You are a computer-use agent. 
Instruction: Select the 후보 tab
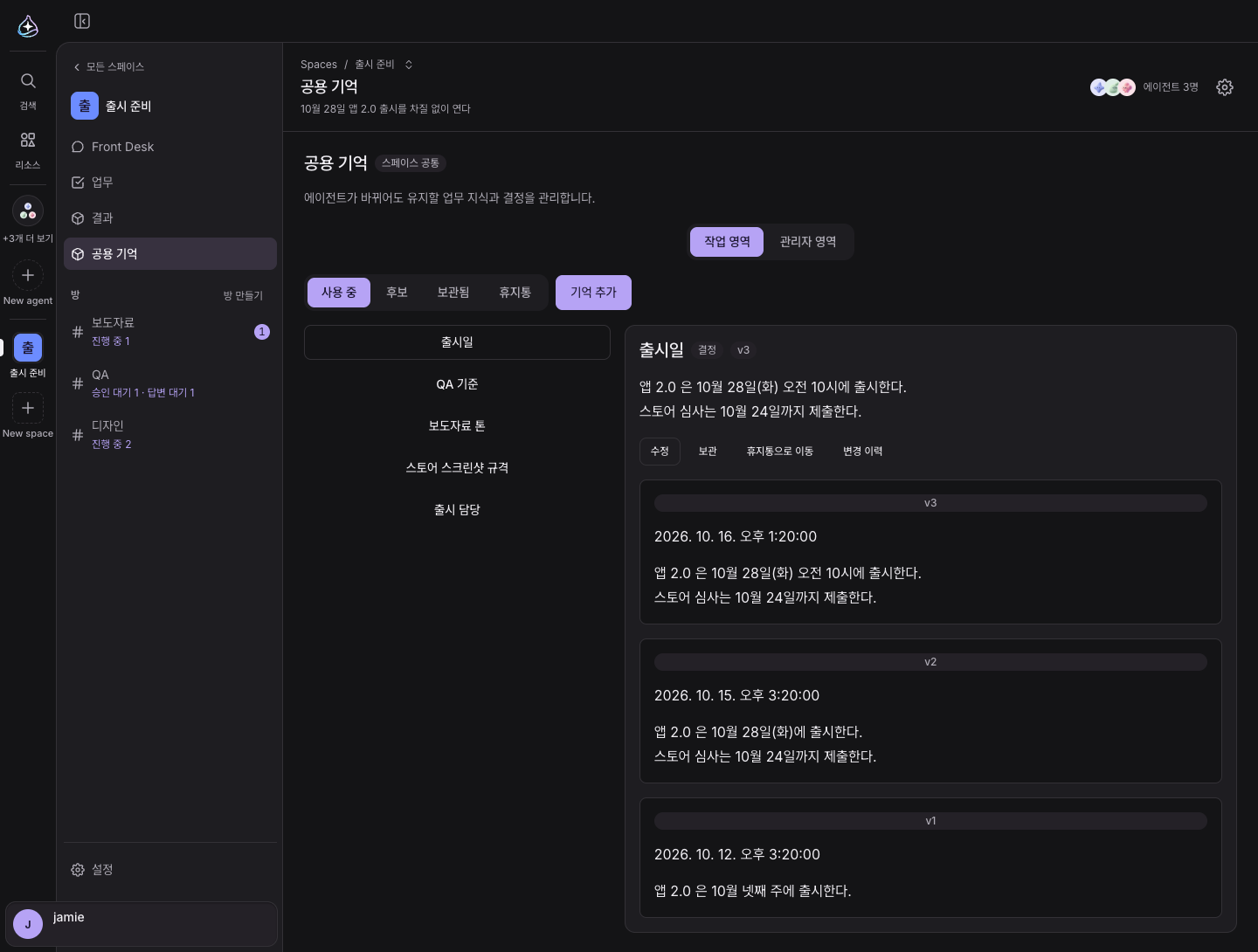(397, 293)
